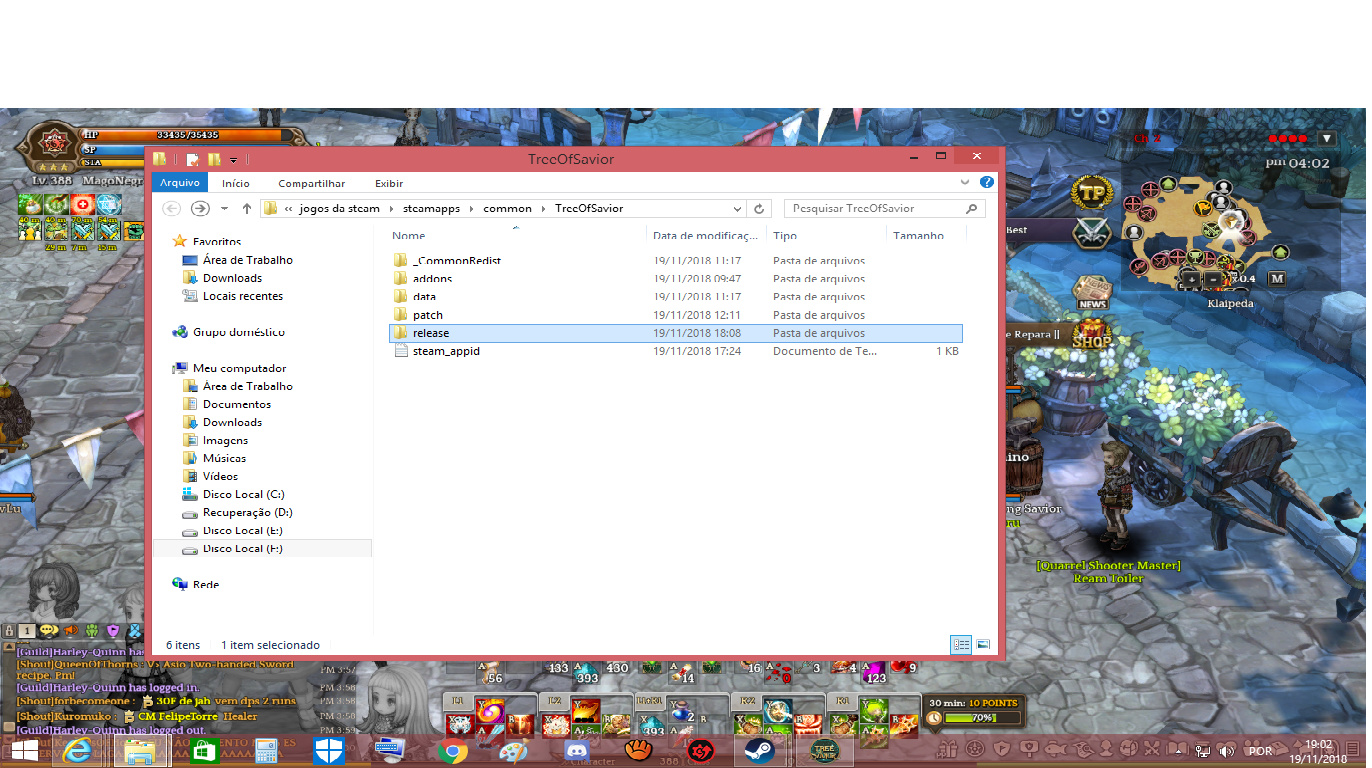Expand the Explorer ribbon chevron
Viewport: 1372px width, 768px height.
pyautogui.click(x=965, y=183)
